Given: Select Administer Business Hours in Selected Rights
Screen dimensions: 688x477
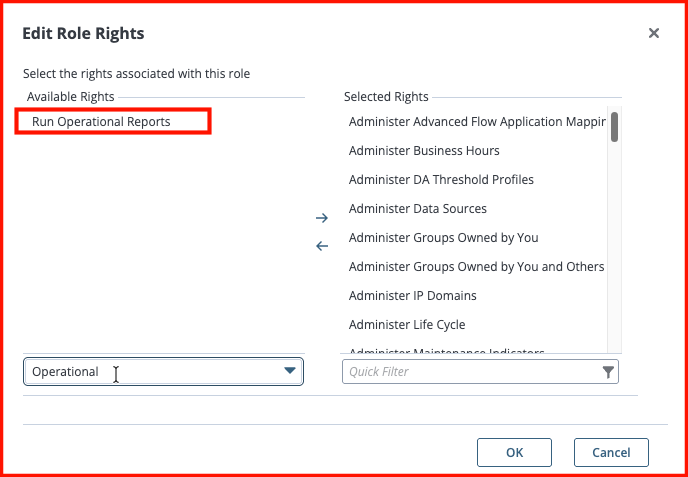Looking at the screenshot, I should pos(476,151).
